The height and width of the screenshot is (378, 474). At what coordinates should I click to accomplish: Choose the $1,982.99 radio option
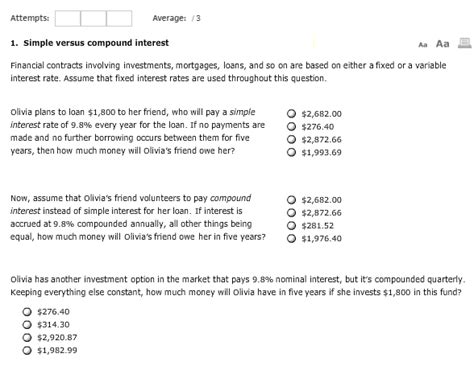27,350
